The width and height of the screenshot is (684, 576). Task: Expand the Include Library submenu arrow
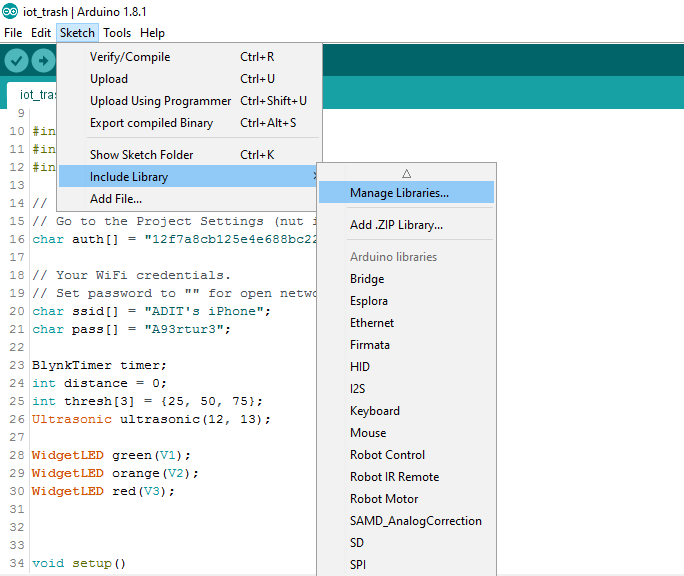tap(314, 177)
